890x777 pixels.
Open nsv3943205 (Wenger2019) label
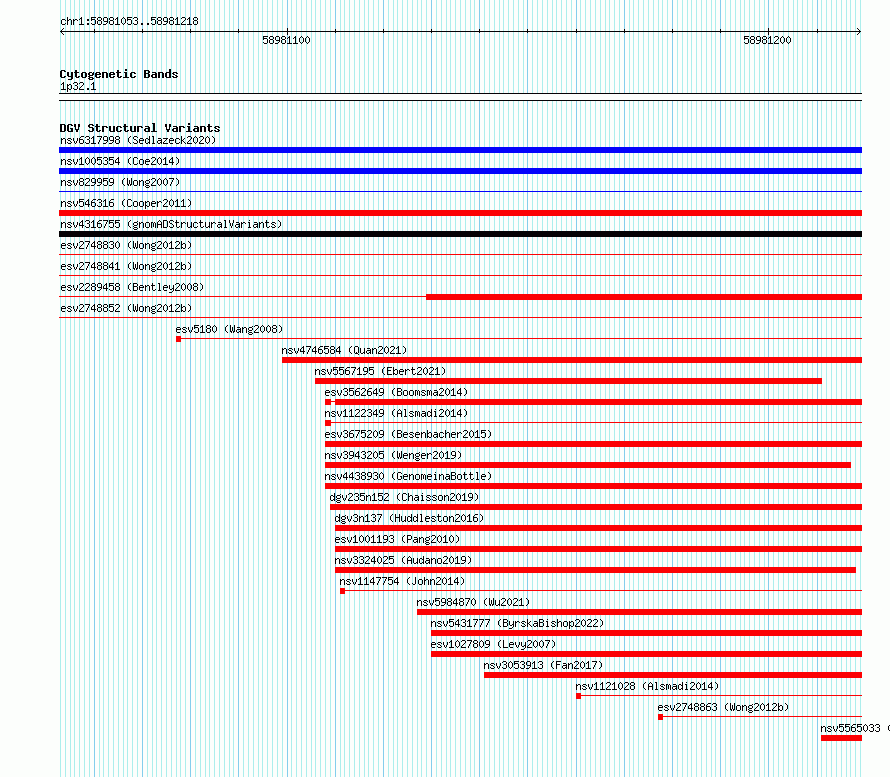click(393, 455)
